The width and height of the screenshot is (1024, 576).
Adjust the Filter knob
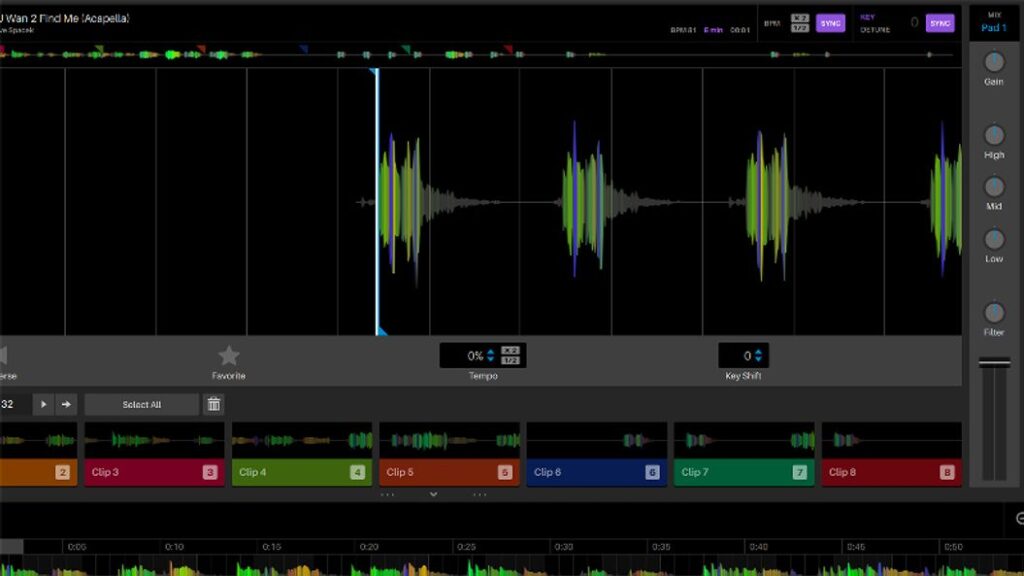pos(994,313)
